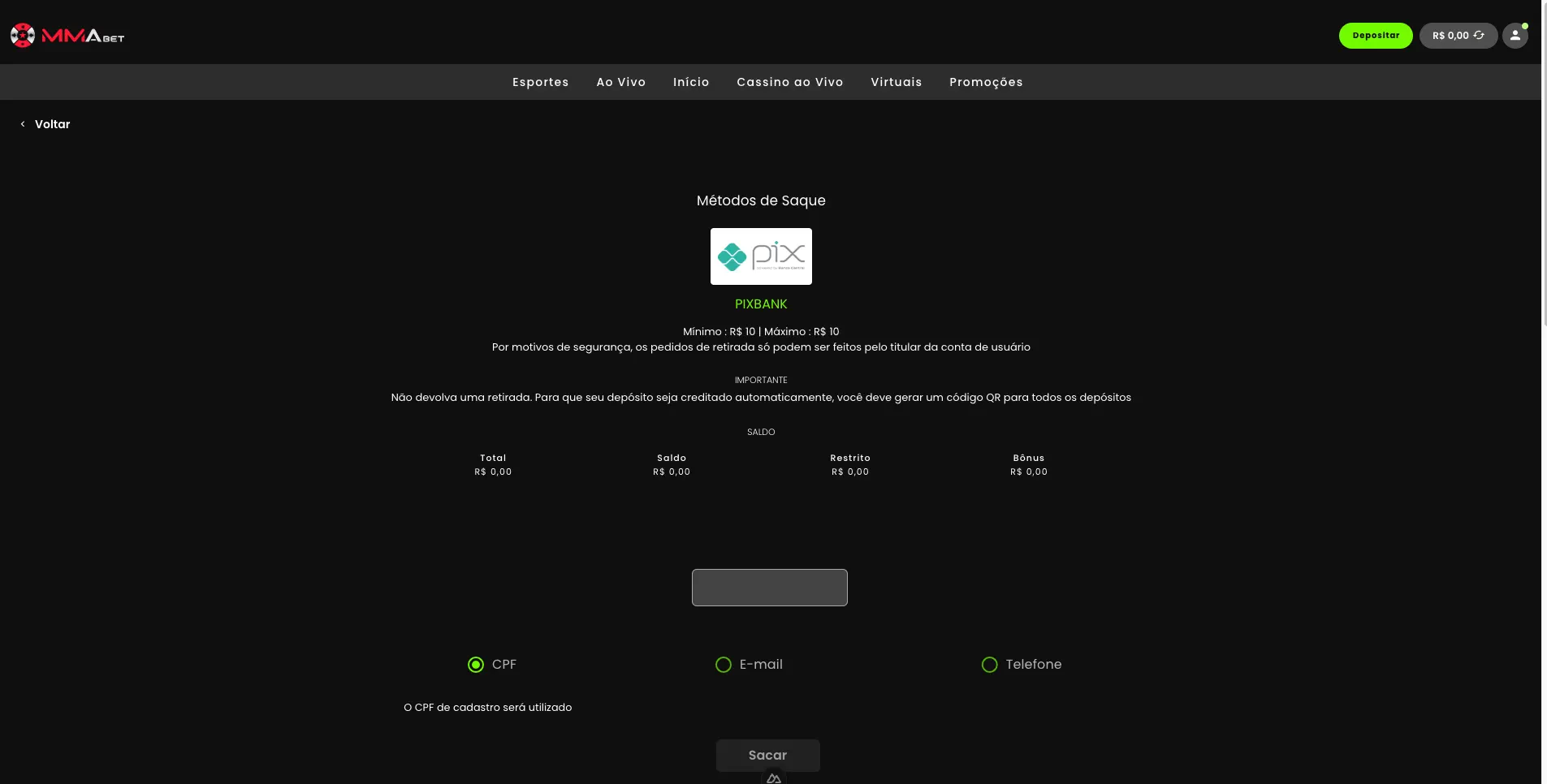
Task: Choose the E-mail radio option
Action: point(724,665)
